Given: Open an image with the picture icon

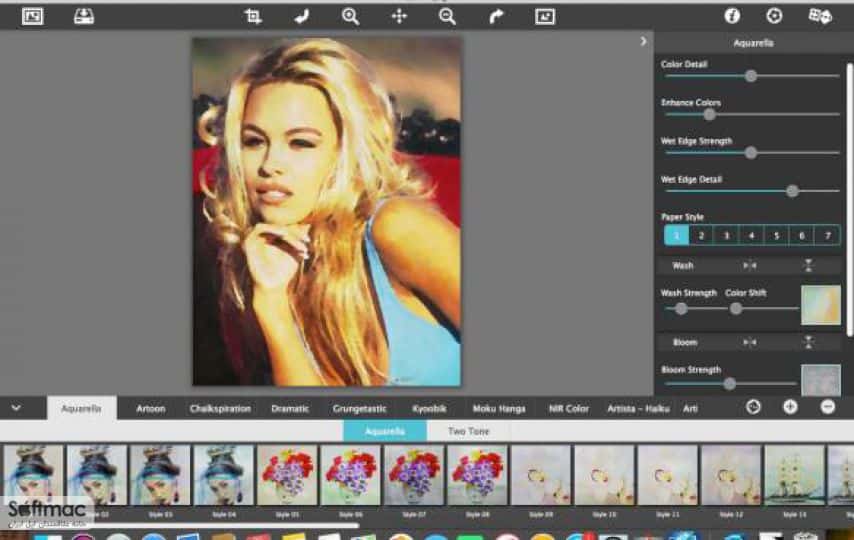Looking at the screenshot, I should click(33, 16).
